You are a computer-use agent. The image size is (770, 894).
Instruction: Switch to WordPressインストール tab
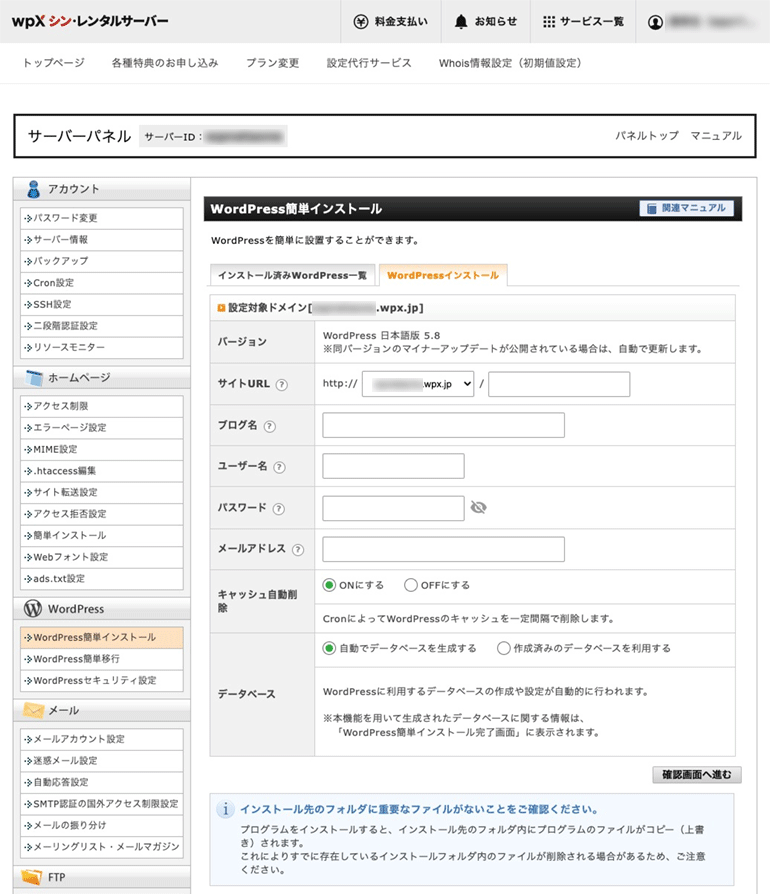coord(443,275)
